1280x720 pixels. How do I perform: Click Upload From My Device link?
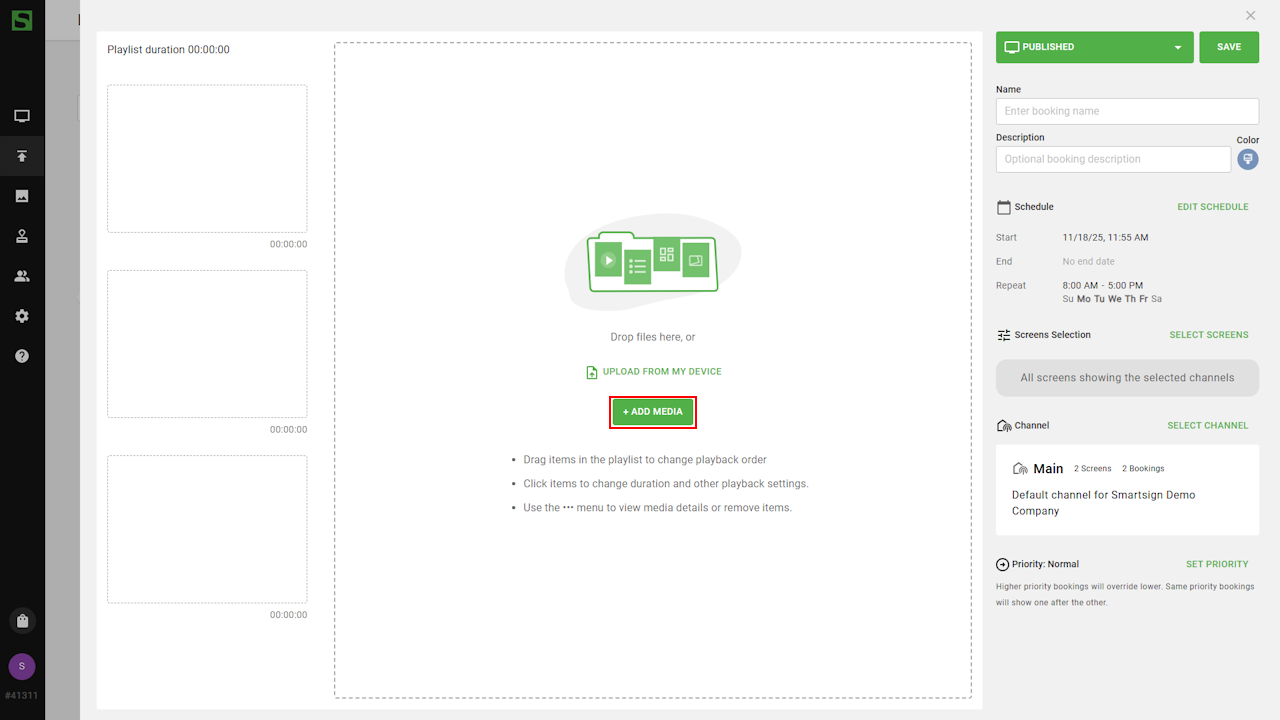pyautogui.click(x=654, y=372)
